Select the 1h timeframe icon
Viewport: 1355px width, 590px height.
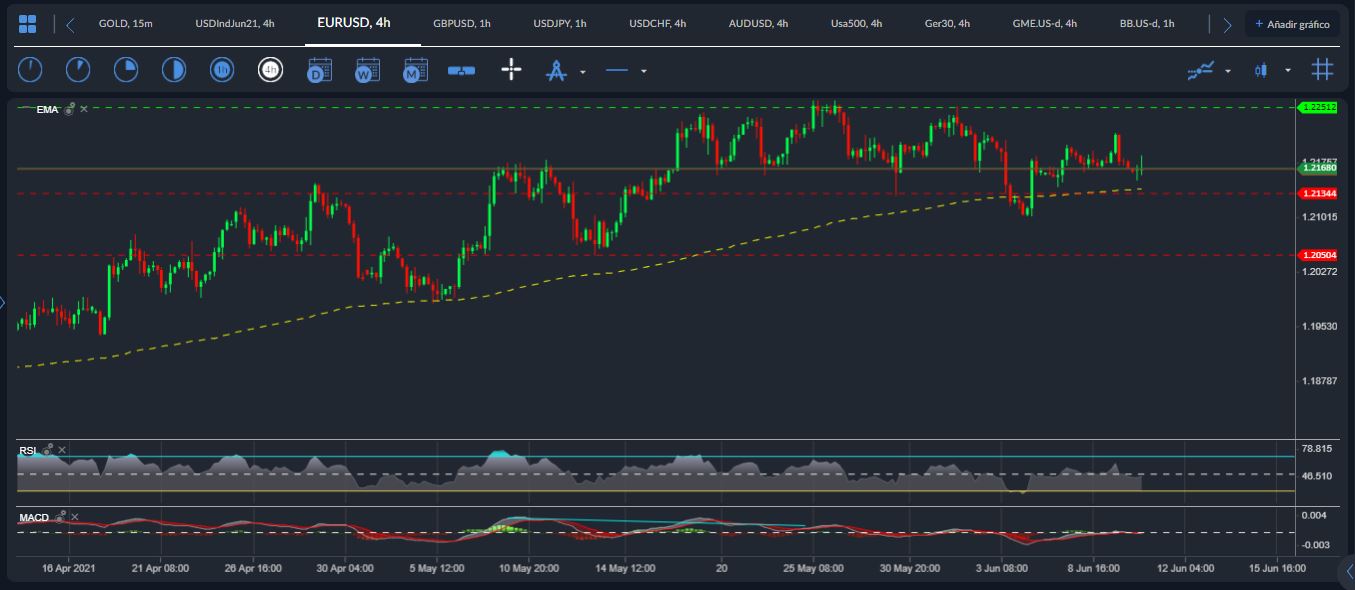(222, 70)
